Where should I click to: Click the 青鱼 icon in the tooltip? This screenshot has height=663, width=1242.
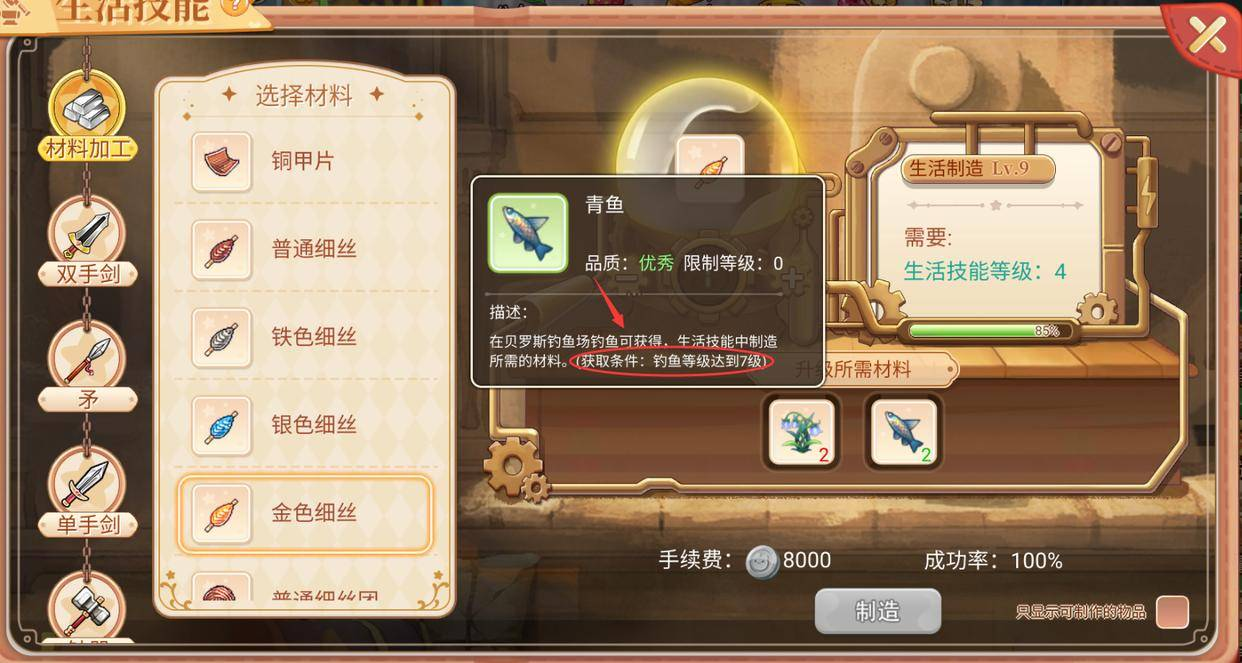528,233
